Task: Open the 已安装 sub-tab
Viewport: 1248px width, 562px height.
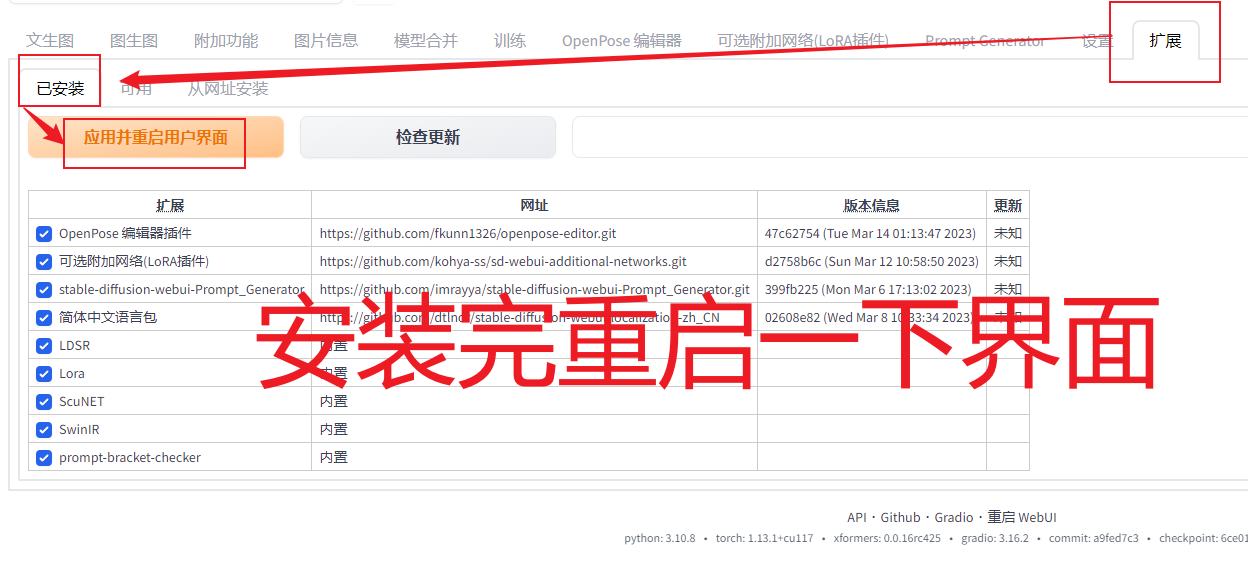Action: [x=61, y=88]
